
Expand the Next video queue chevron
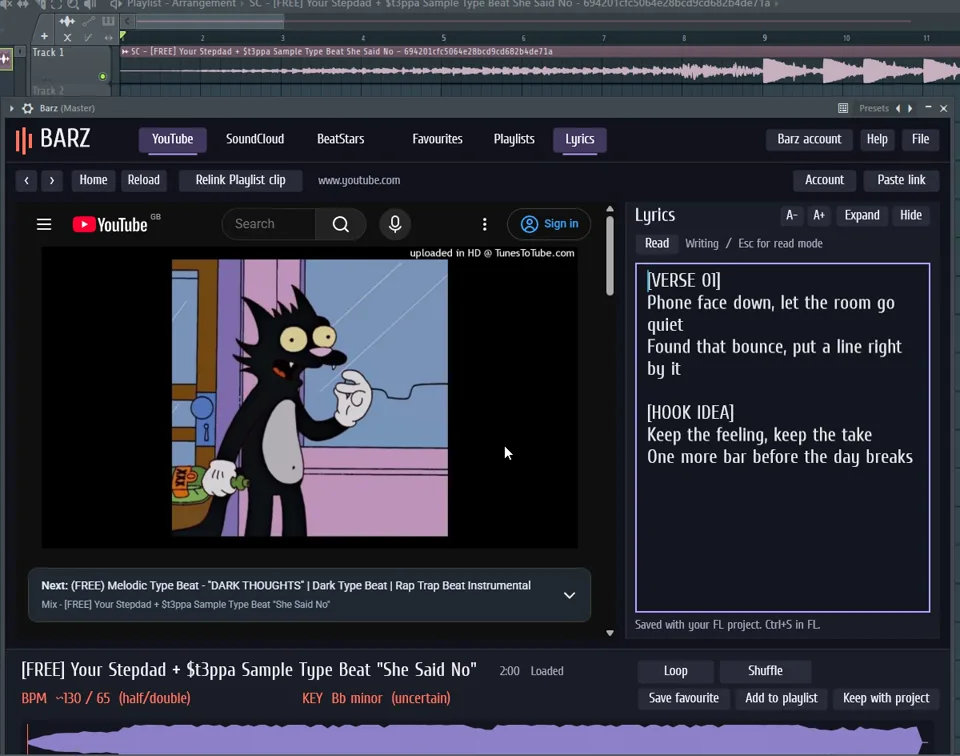pos(569,596)
